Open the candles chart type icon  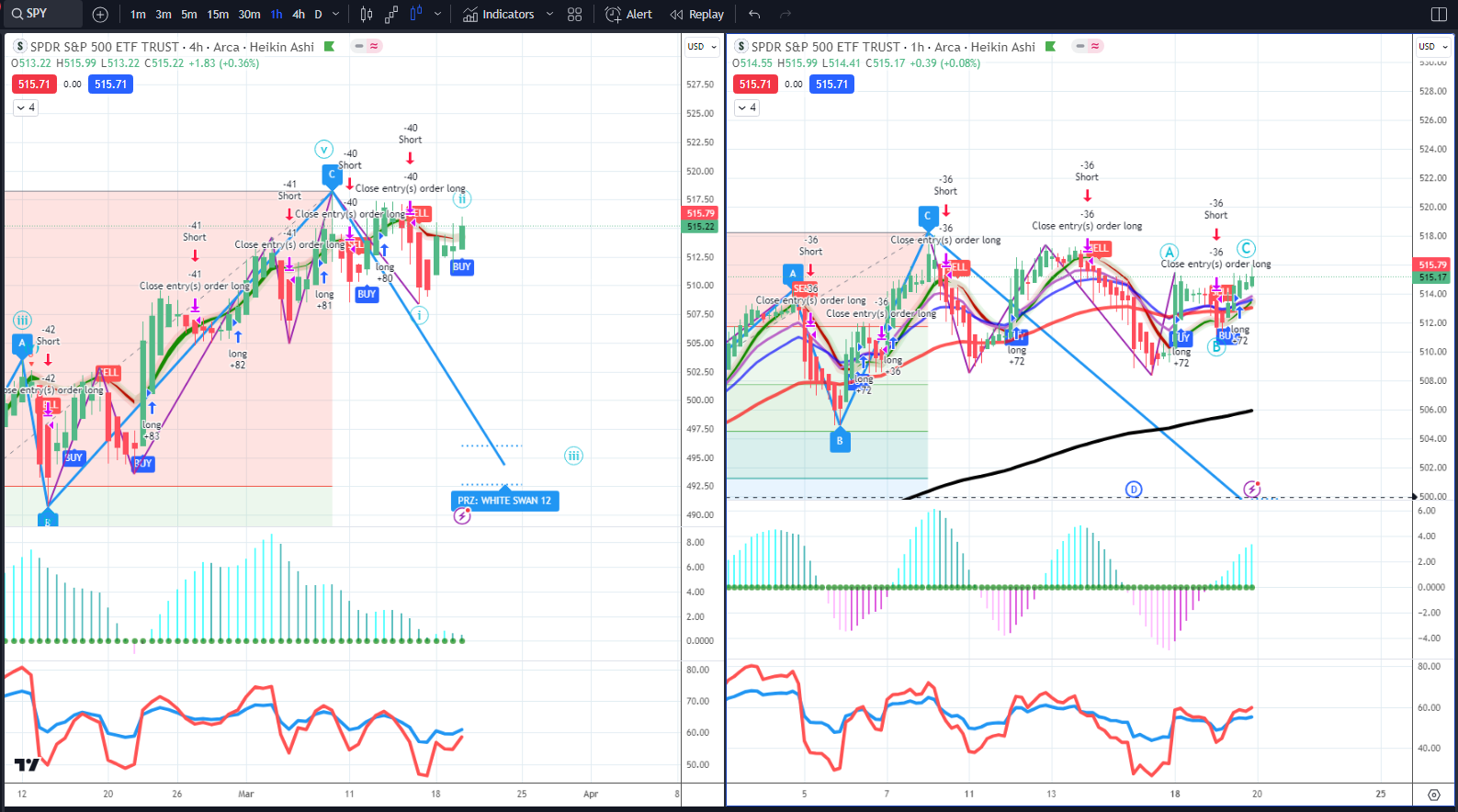(x=367, y=14)
